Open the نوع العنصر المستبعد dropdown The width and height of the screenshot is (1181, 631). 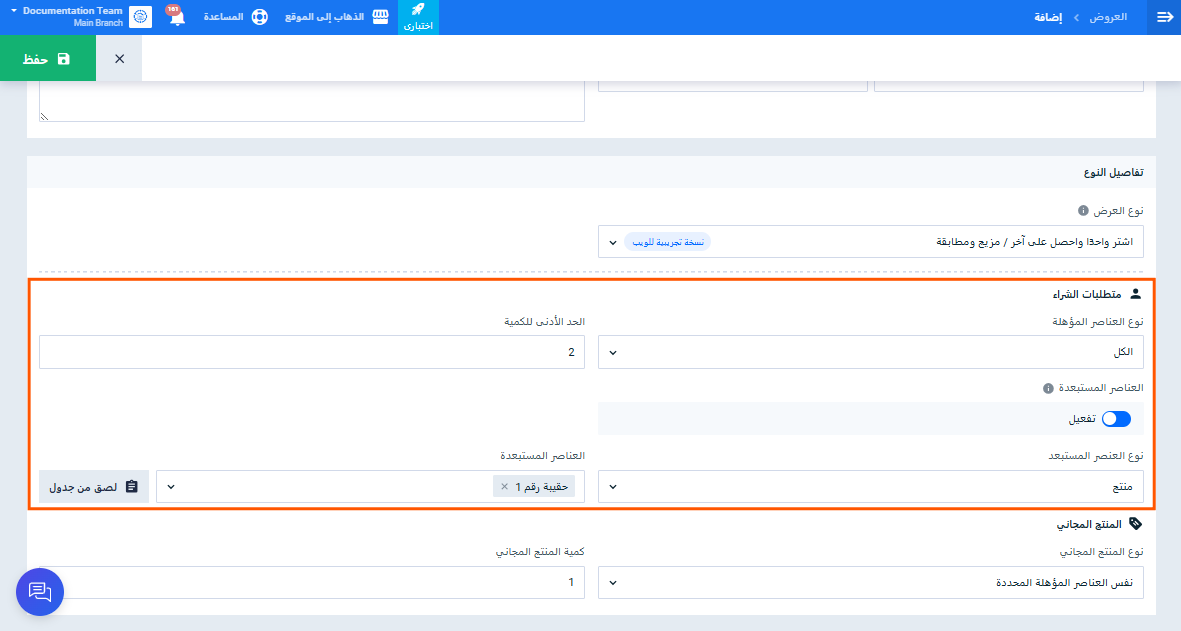(871, 487)
